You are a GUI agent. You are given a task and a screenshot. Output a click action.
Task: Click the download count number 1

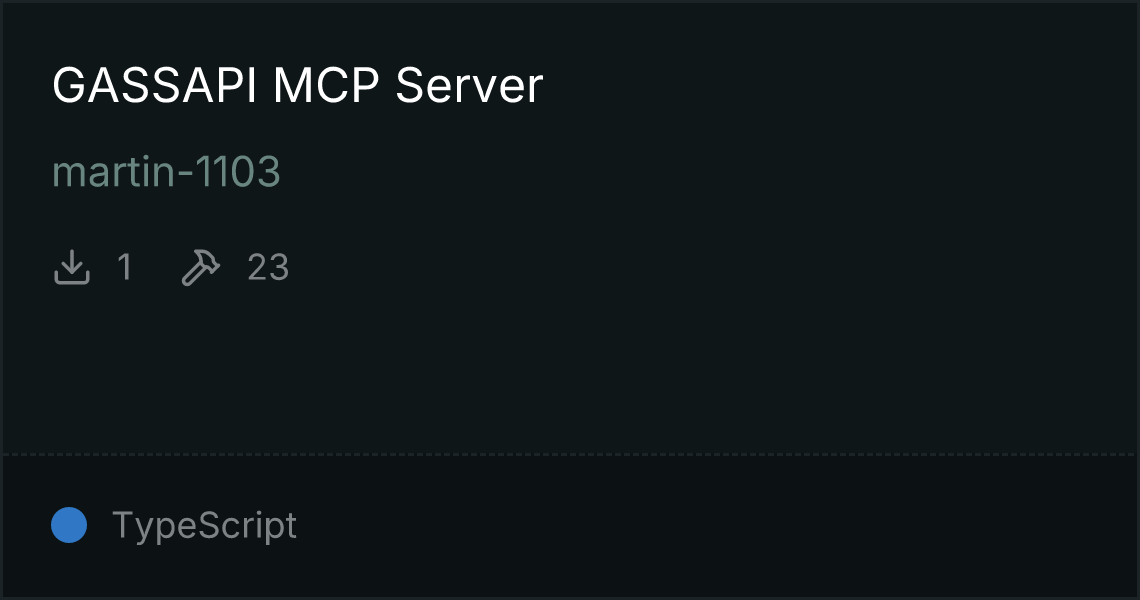(x=124, y=267)
